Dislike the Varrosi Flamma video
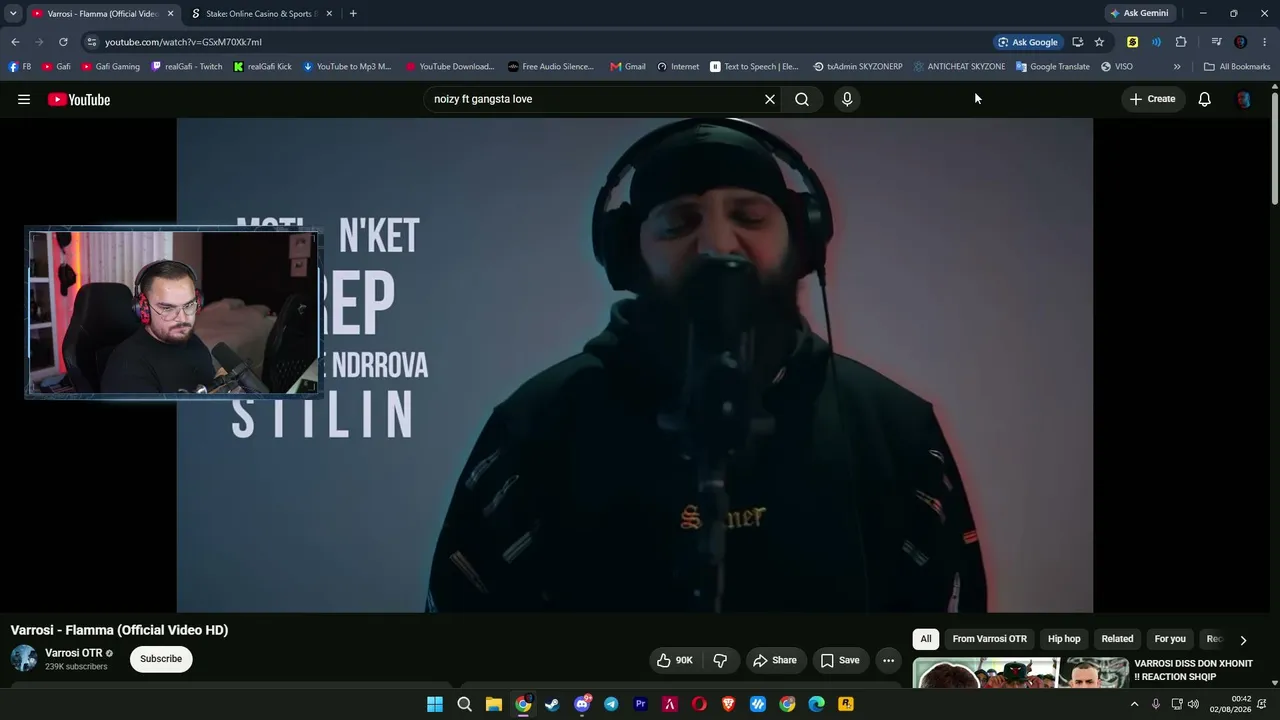The image size is (1280, 720). tap(720, 660)
